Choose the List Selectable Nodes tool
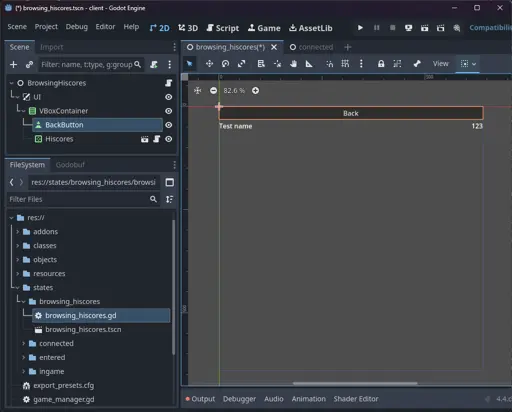Screen dimensions: 512x412 coord(261,64)
